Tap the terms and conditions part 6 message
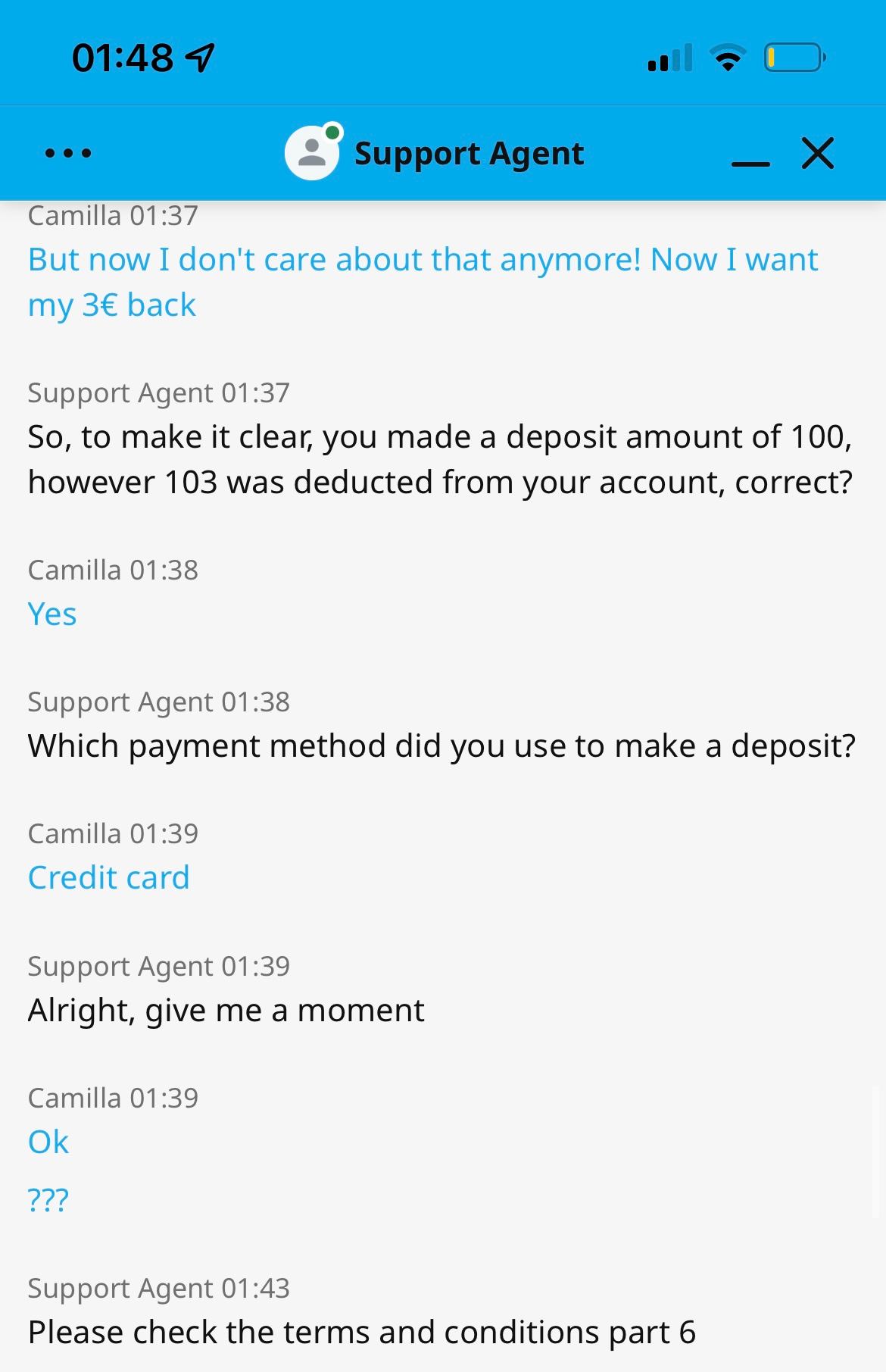The height and width of the screenshot is (1372, 886). click(x=362, y=1332)
